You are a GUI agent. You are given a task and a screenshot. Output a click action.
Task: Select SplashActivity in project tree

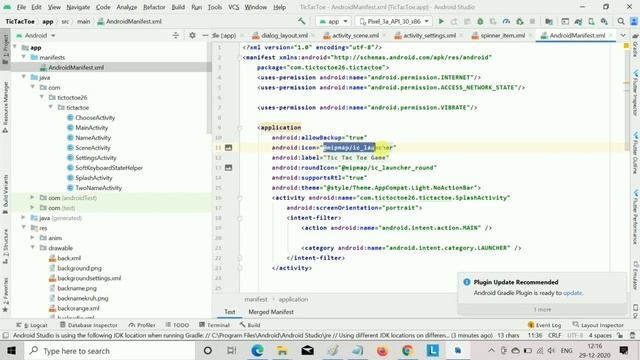pos(93,178)
